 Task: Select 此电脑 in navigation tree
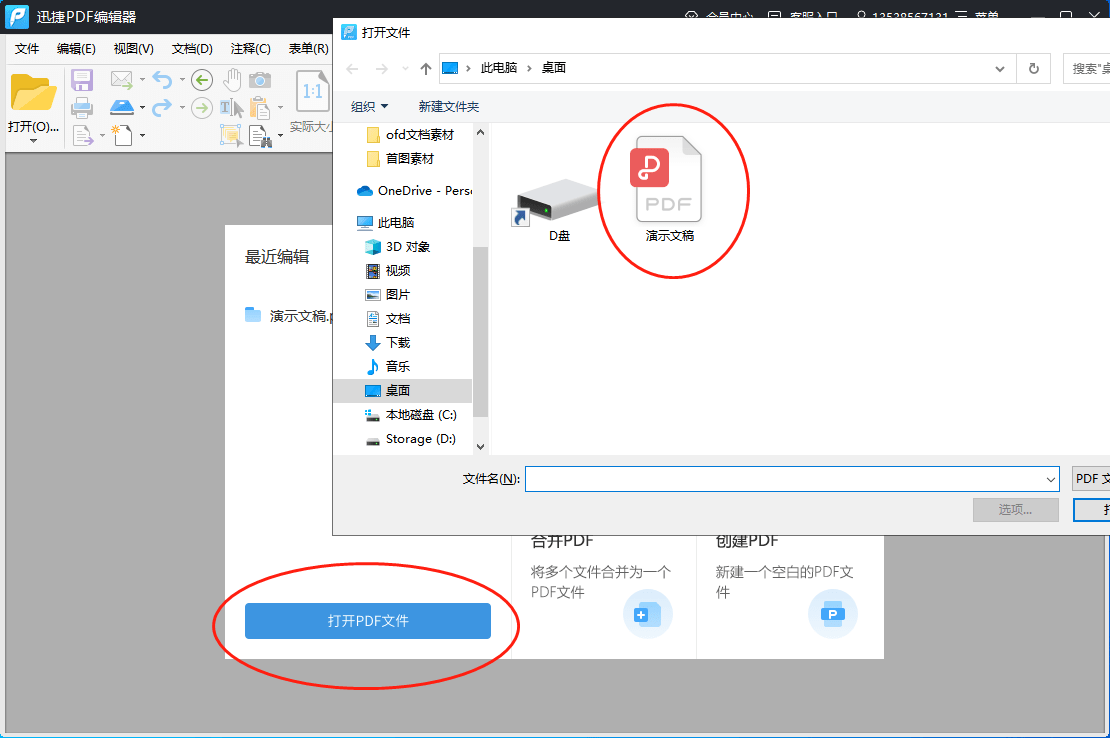point(386,222)
